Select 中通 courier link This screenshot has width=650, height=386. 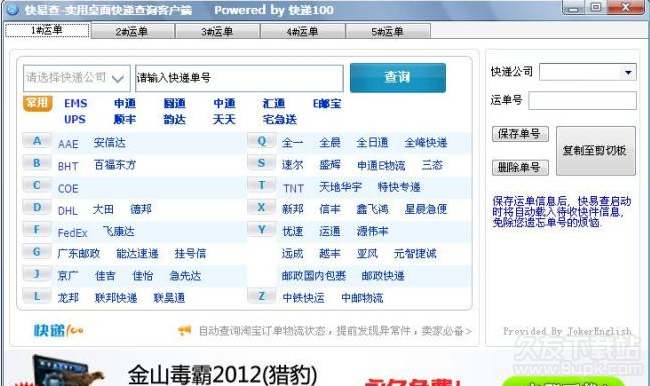224,103
